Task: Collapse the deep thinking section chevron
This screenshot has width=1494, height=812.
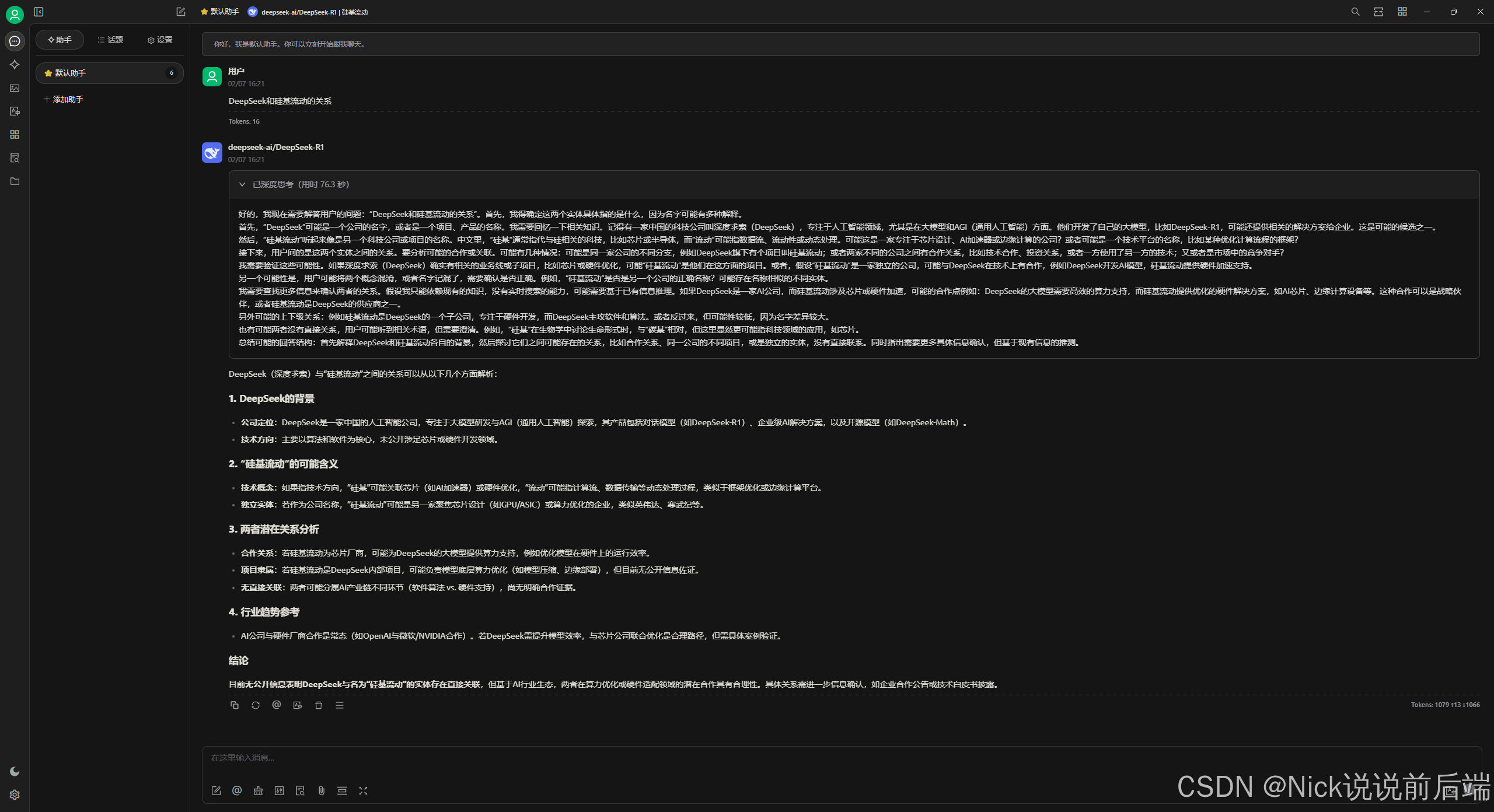Action: (242, 184)
